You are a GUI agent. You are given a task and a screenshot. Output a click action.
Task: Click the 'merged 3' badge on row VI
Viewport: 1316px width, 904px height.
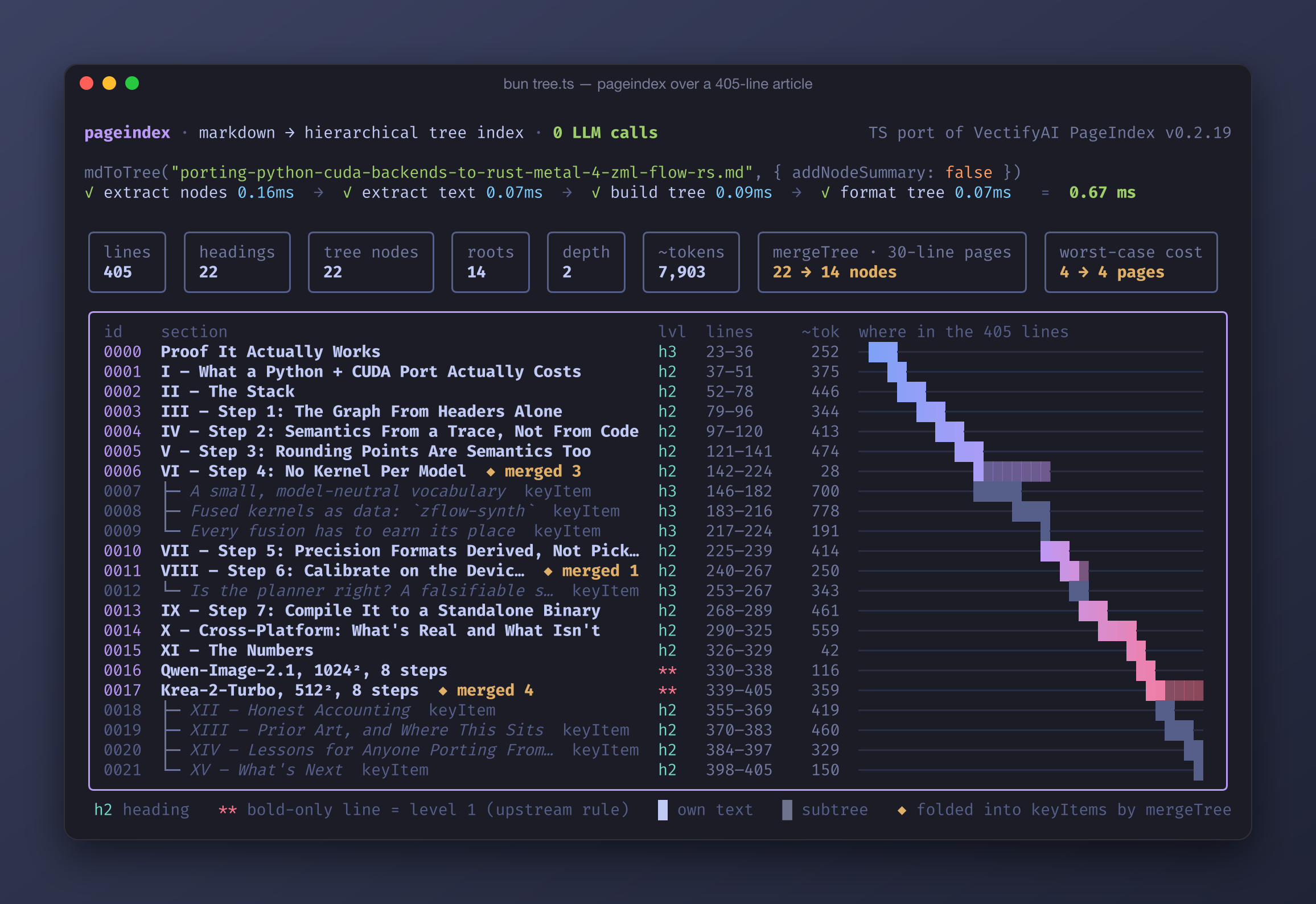coord(534,471)
